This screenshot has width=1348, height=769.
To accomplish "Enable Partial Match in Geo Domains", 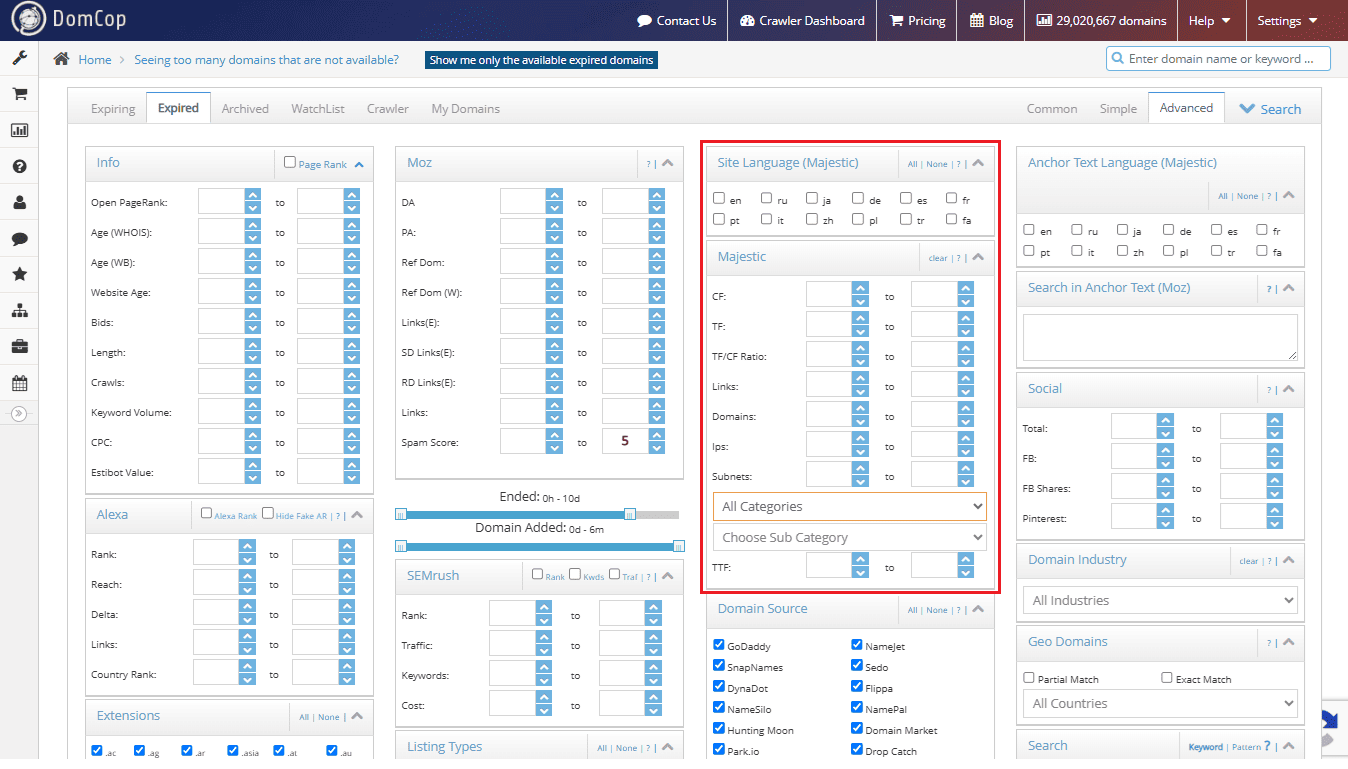I will tap(1029, 677).
